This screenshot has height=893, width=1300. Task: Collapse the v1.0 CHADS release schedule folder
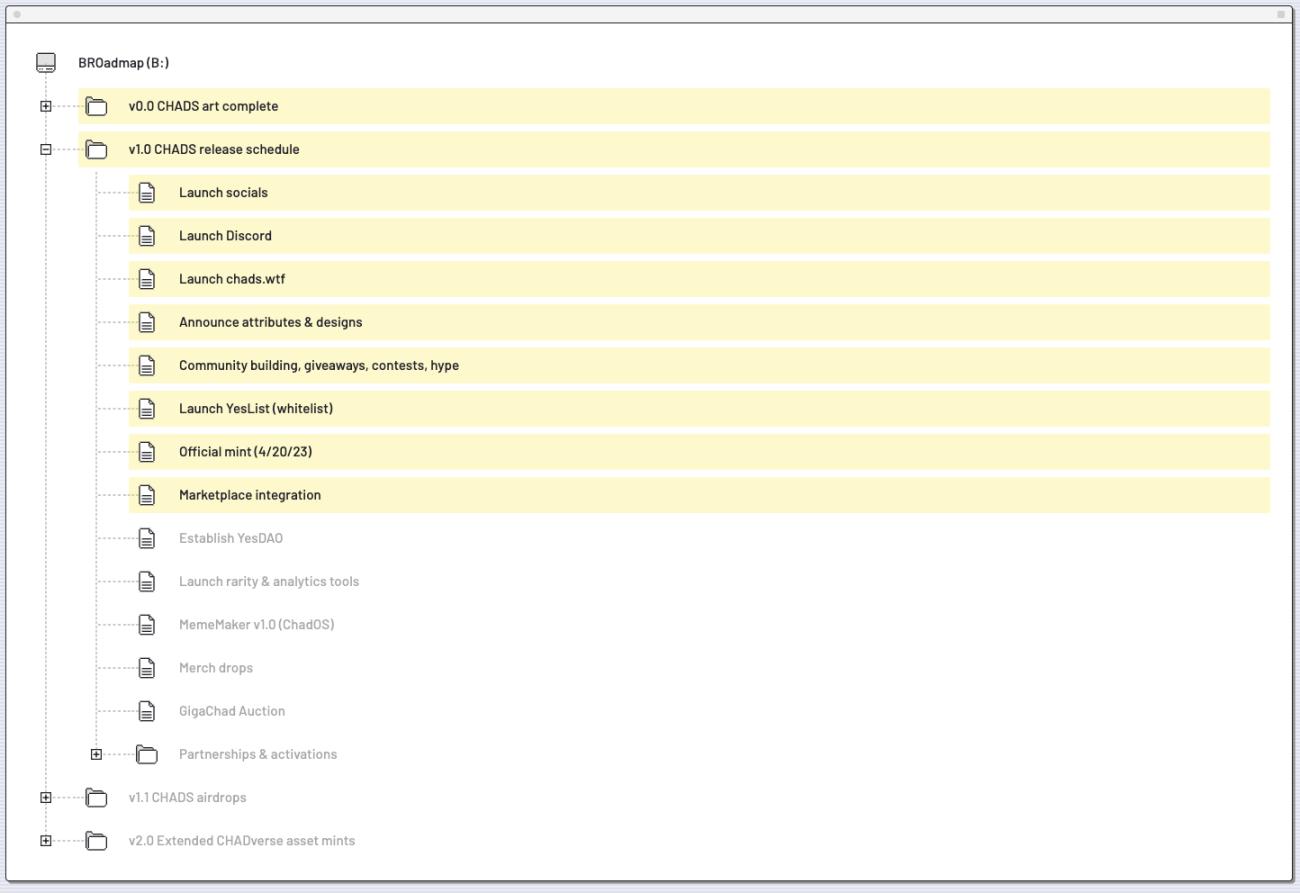pos(46,149)
